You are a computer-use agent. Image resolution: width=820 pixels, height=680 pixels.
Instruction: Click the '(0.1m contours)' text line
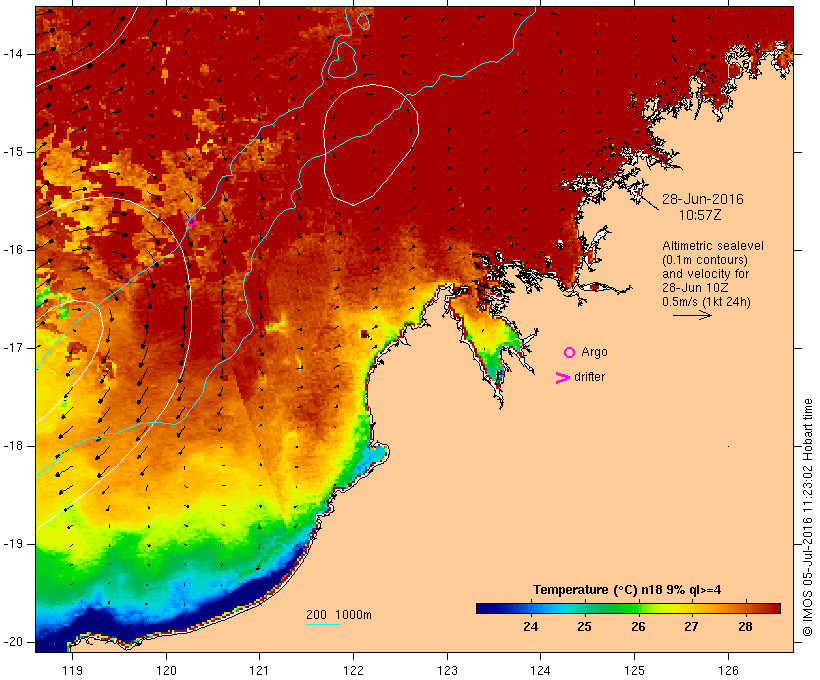click(x=704, y=260)
